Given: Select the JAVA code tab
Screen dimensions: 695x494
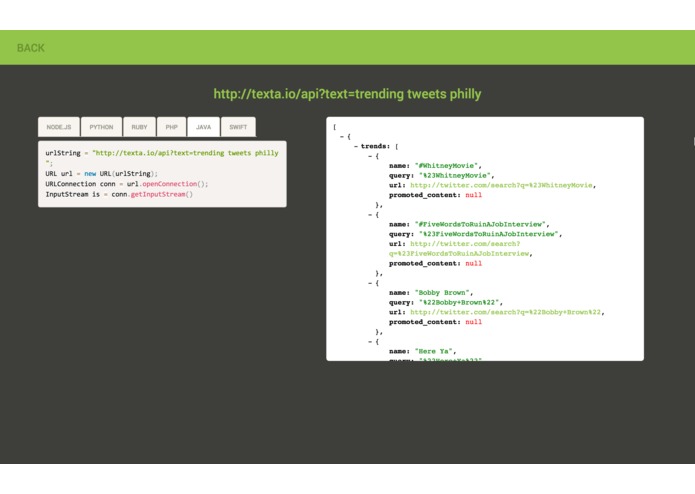Looking at the screenshot, I should 203,127.
